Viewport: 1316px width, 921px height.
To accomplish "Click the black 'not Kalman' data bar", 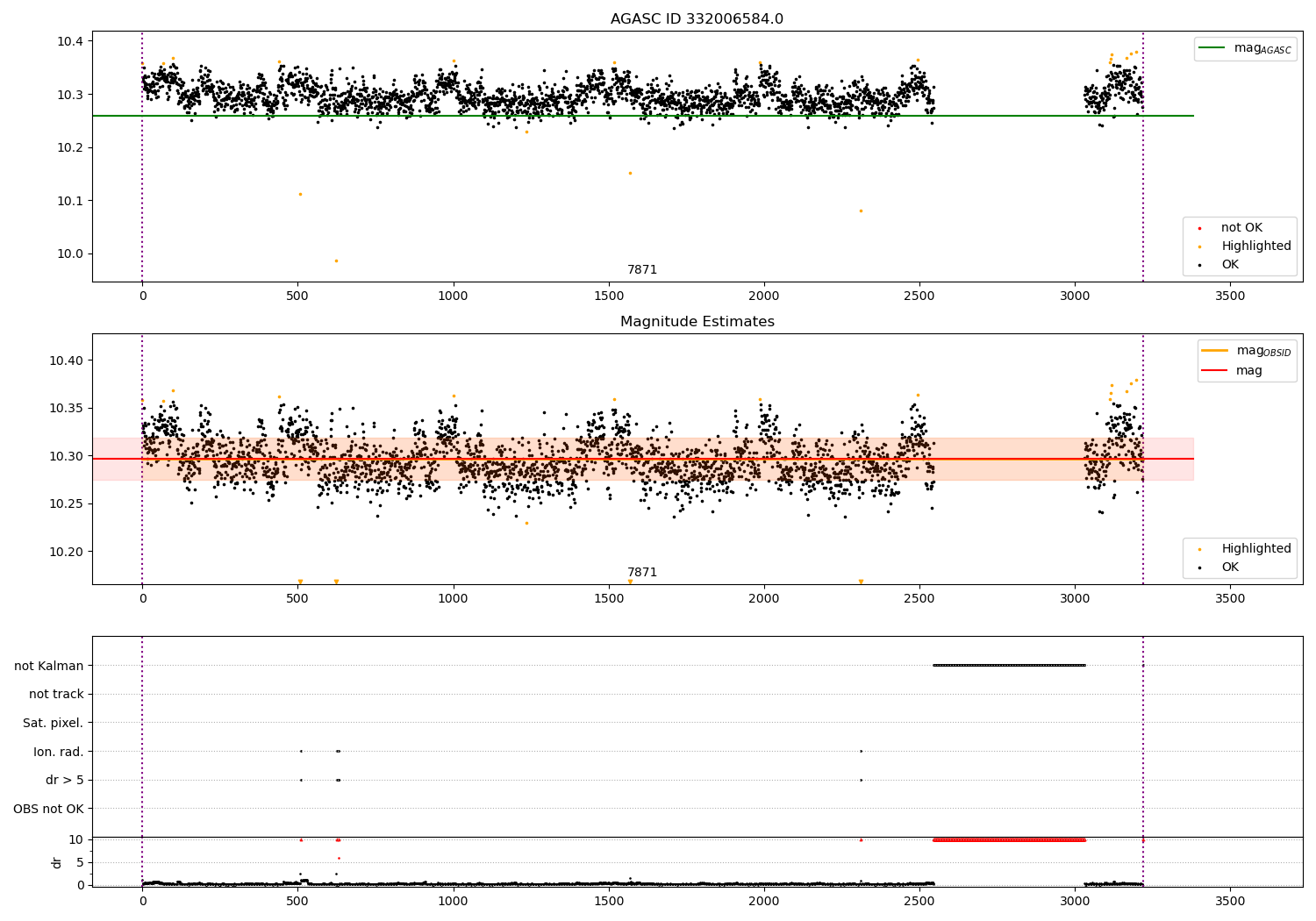I will click(1009, 666).
